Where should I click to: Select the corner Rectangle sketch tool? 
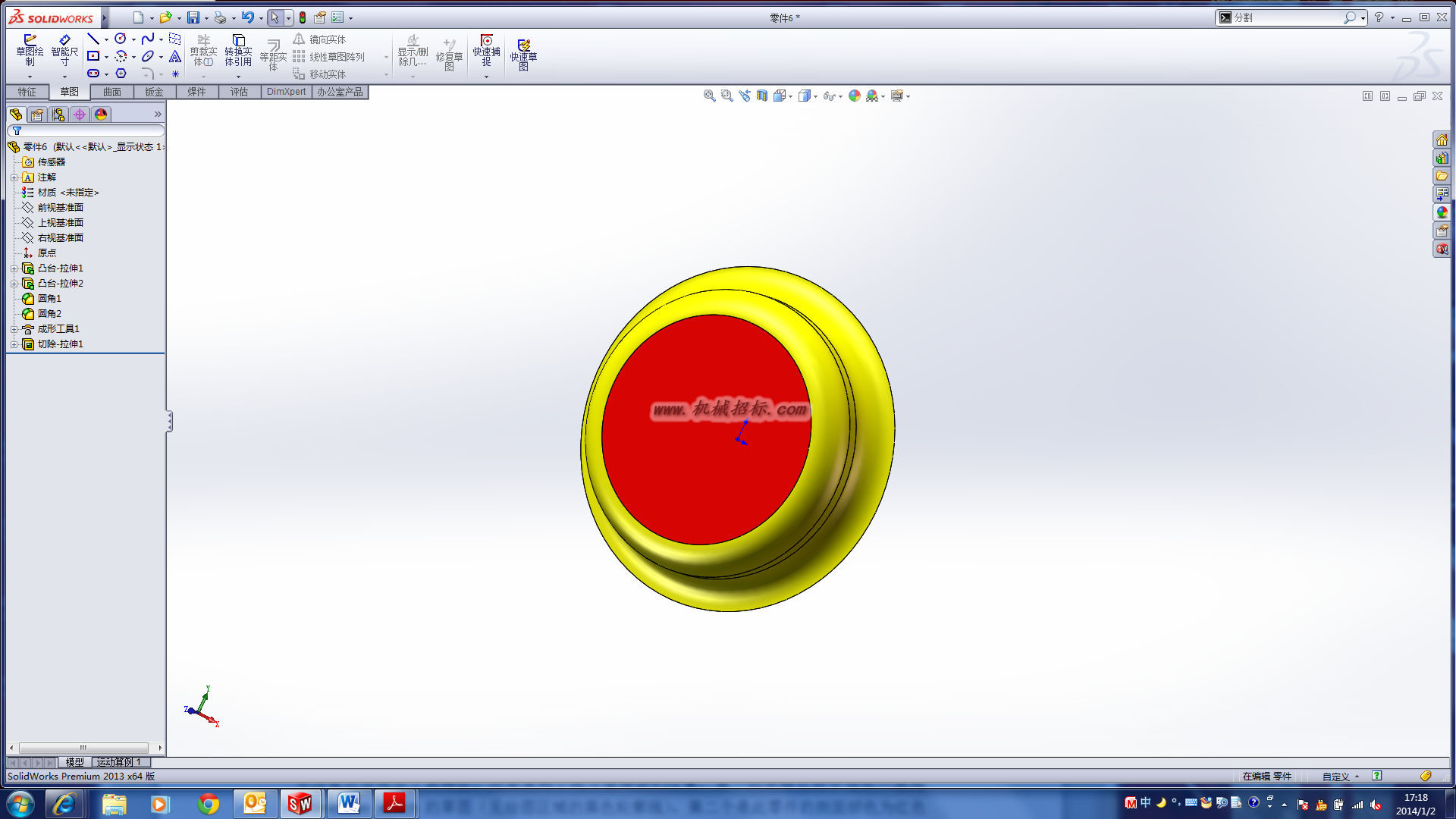point(93,56)
